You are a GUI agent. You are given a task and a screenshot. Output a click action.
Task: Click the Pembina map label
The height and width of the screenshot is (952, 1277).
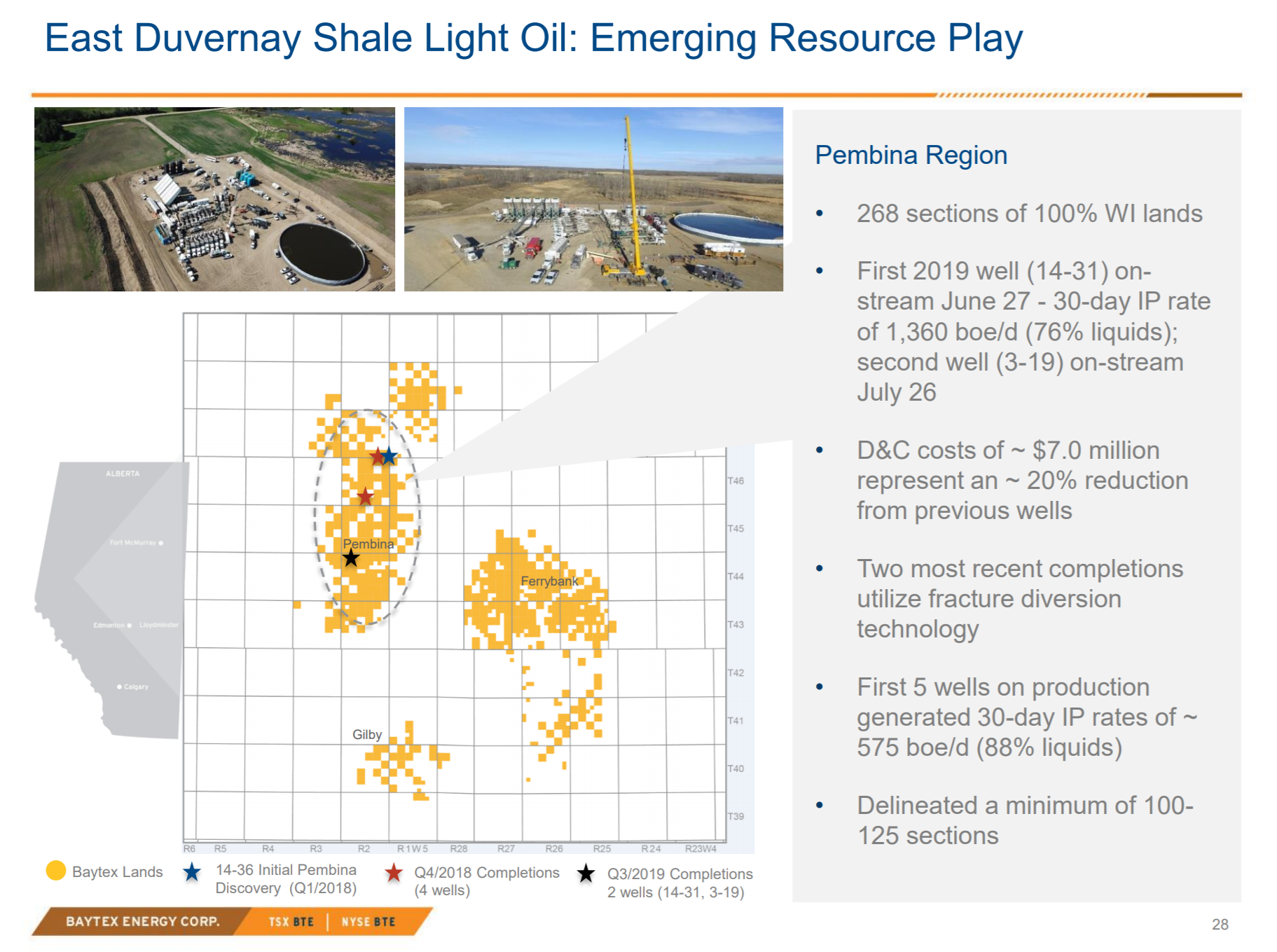pyautogui.click(x=368, y=544)
